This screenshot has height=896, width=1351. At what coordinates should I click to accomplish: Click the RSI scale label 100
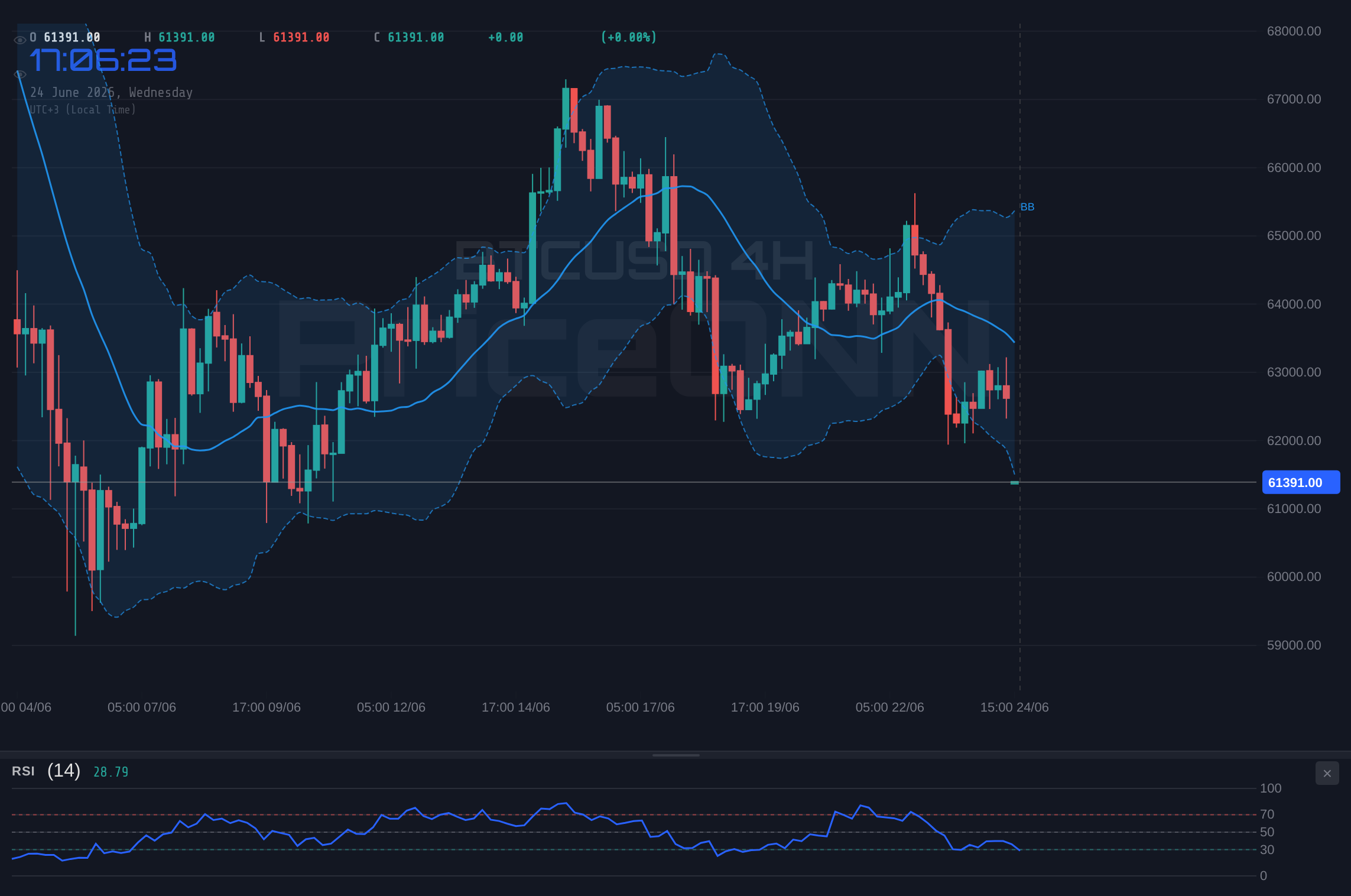pyautogui.click(x=1271, y=788)
